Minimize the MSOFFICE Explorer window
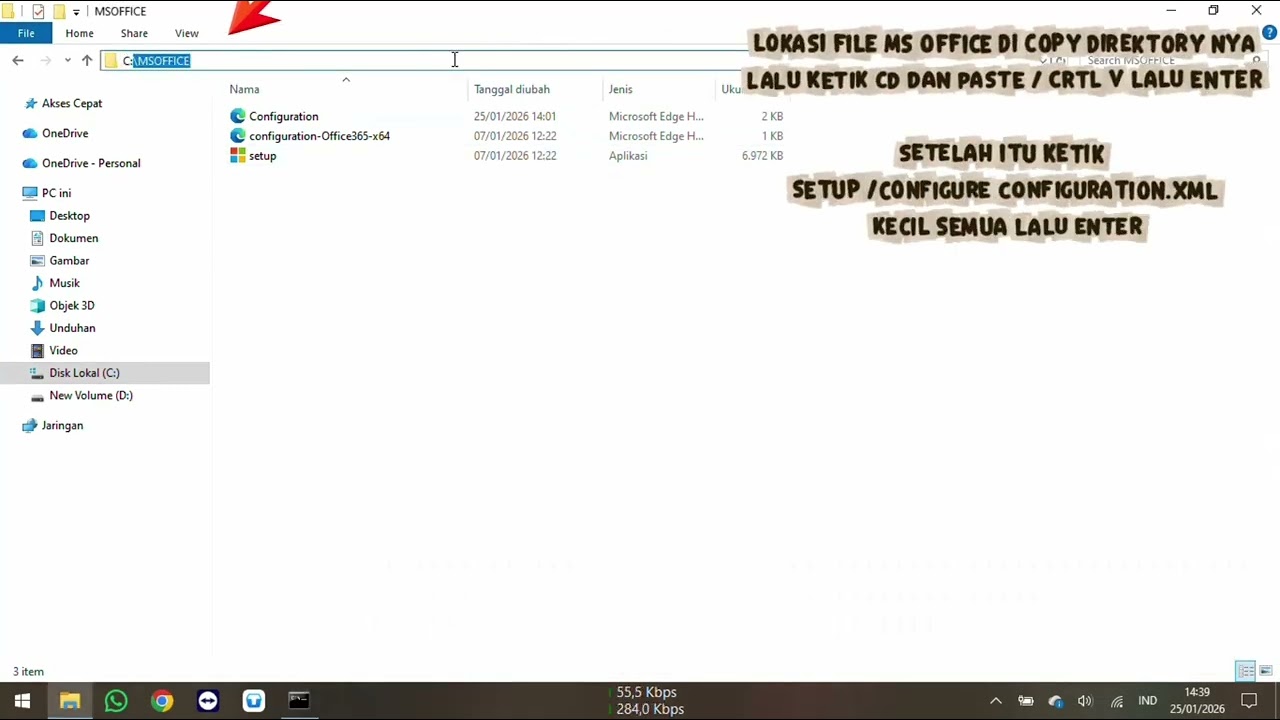Viewport: 1280px width, 720px height. point(1171,11)
